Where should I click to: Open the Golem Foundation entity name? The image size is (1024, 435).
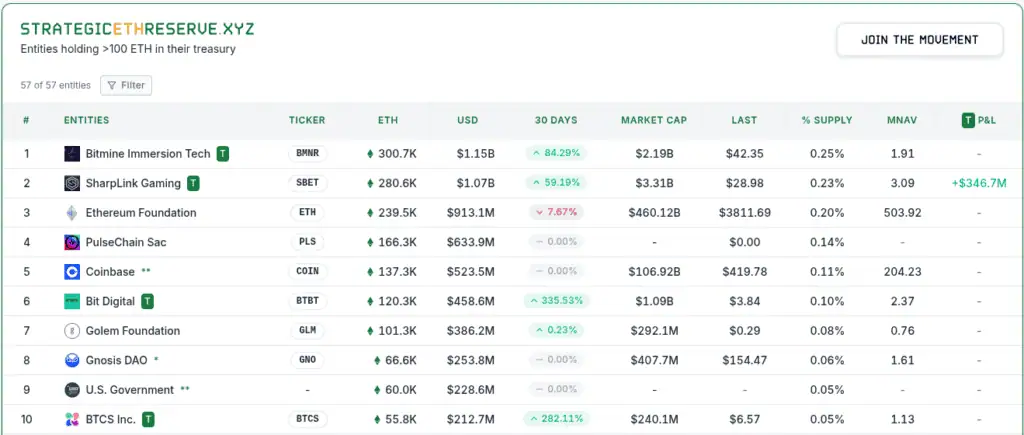point(133,331)
